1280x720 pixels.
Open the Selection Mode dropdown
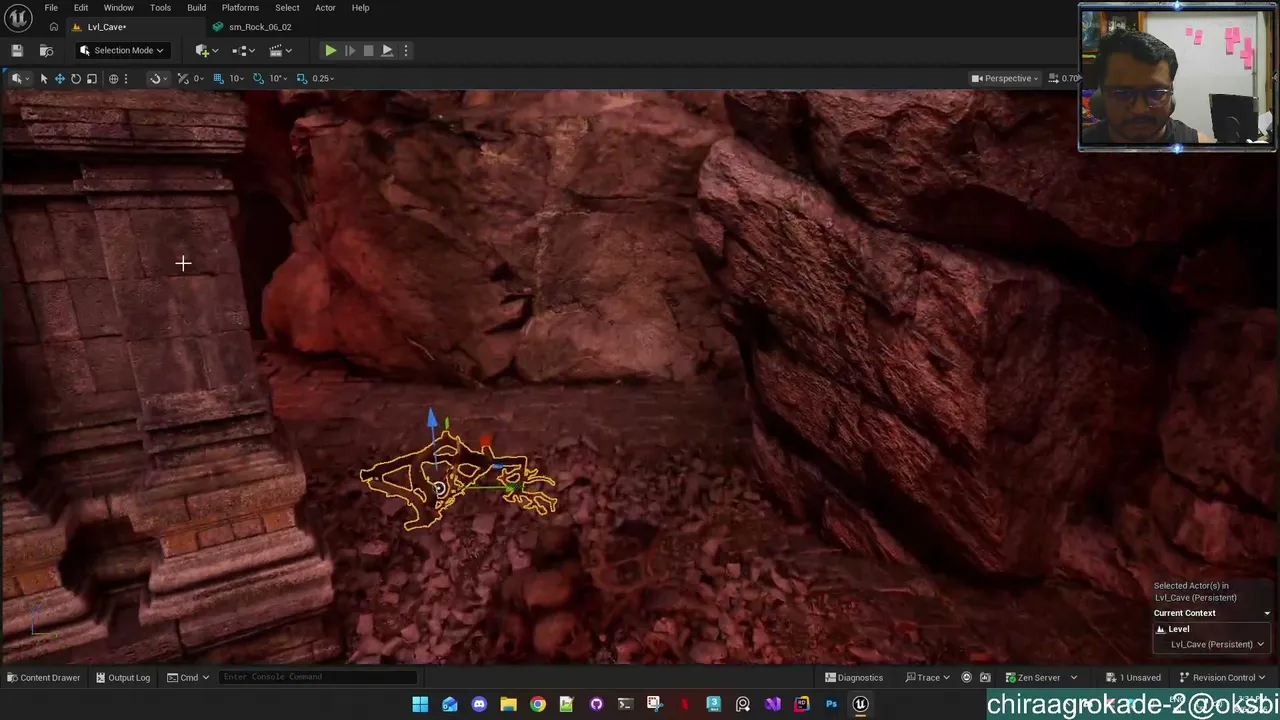point(121,50)
